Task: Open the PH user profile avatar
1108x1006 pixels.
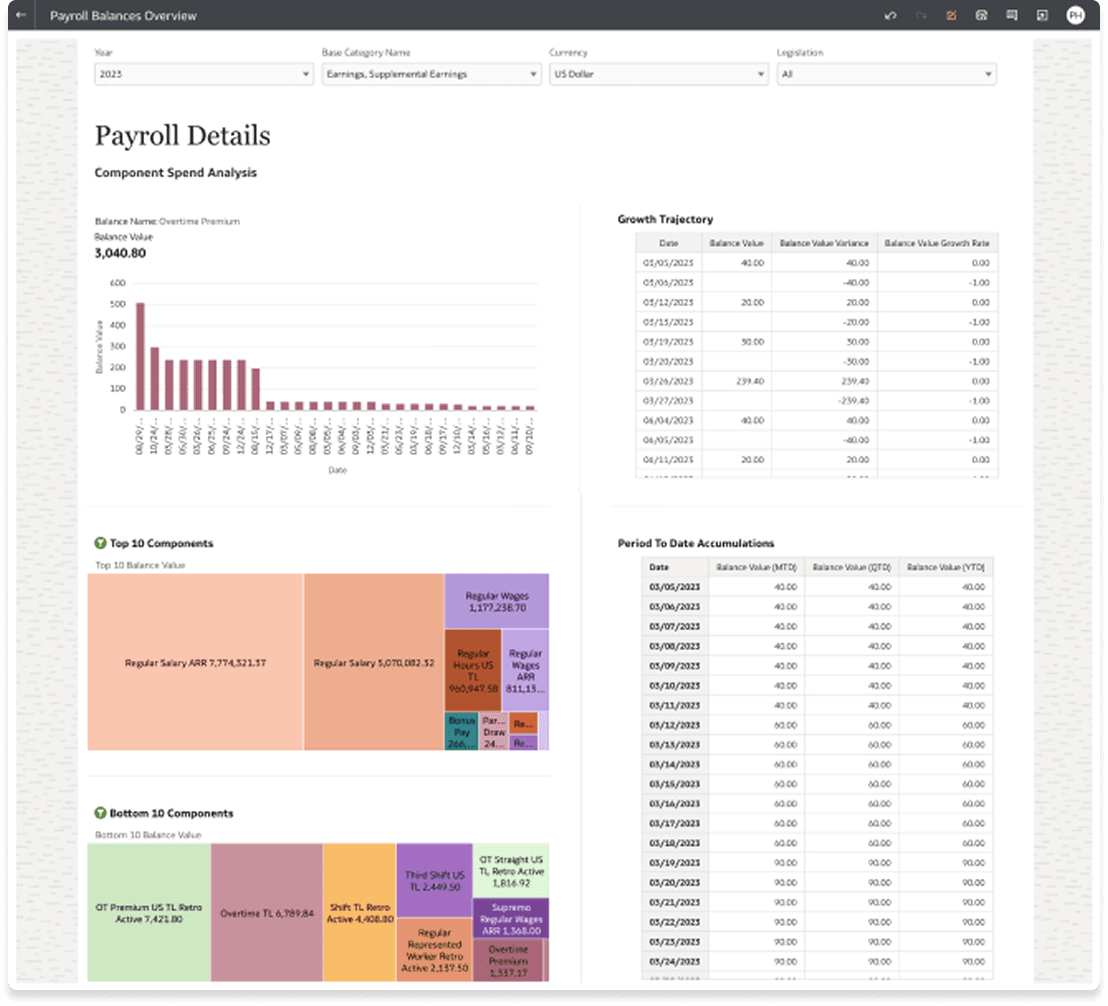Action: point(1075,16)
